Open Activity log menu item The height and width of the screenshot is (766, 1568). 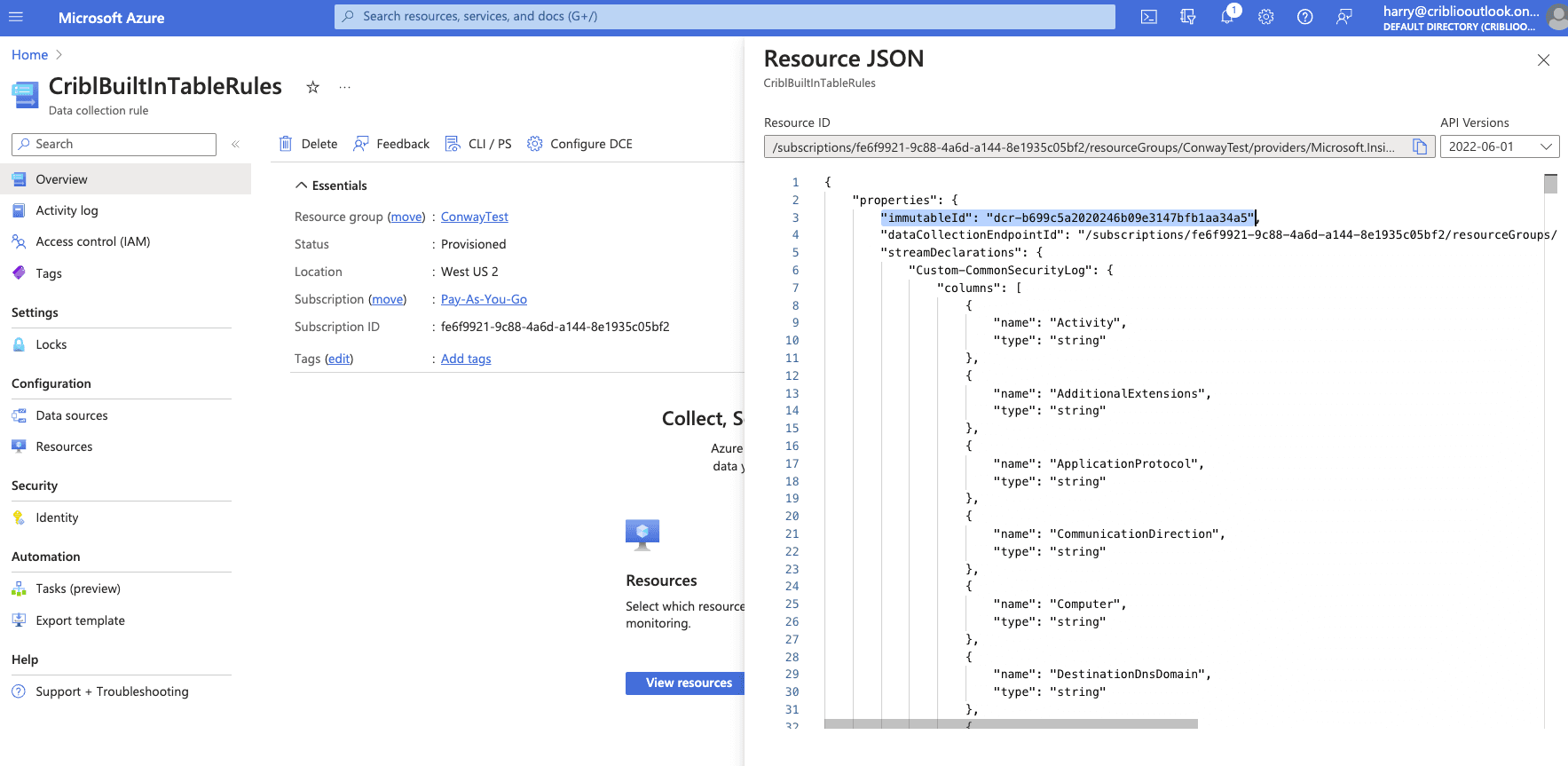tap(67, 210)
